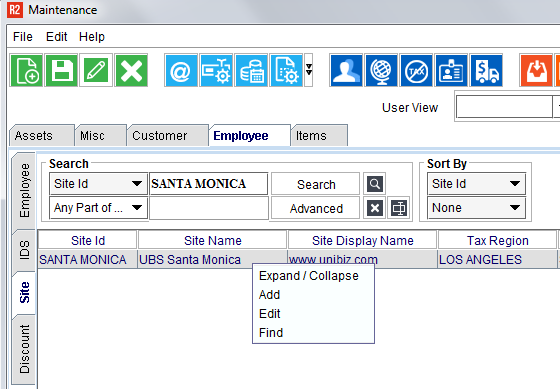Open the employee ID badge icon
This screenshot has height=389, width=560.
point(451,70)
